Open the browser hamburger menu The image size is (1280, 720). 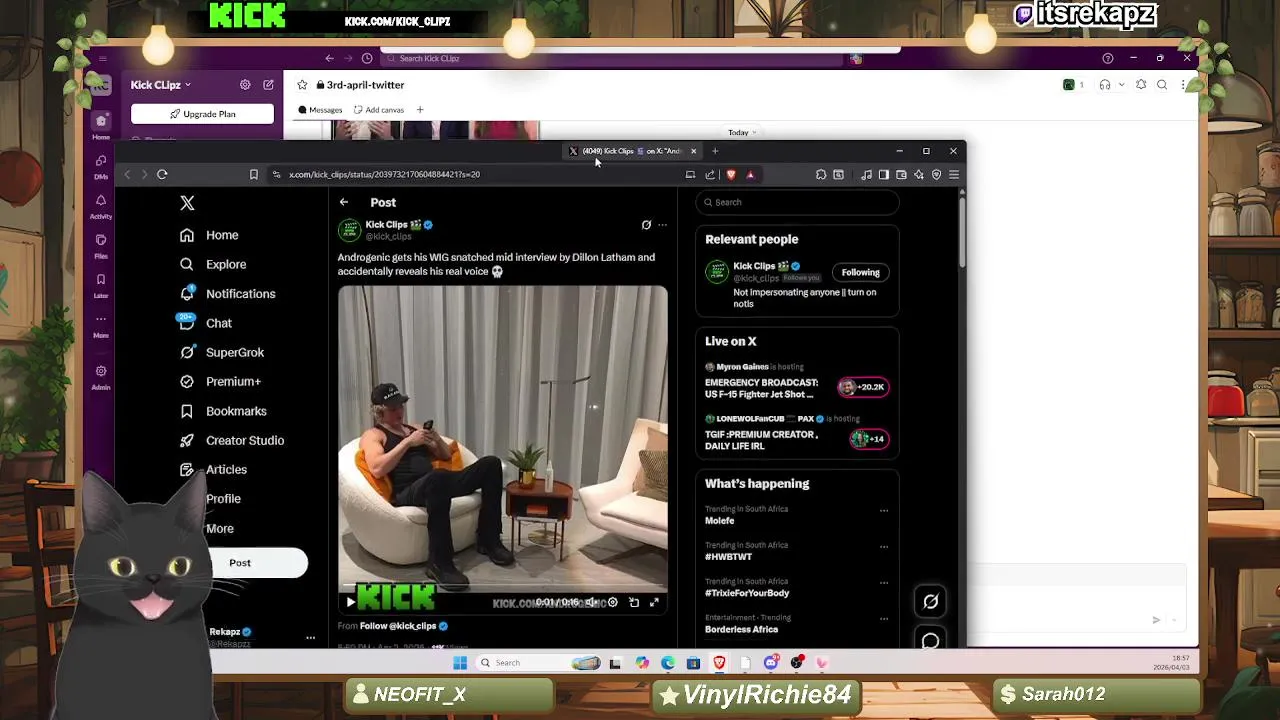tap(954, 174)
